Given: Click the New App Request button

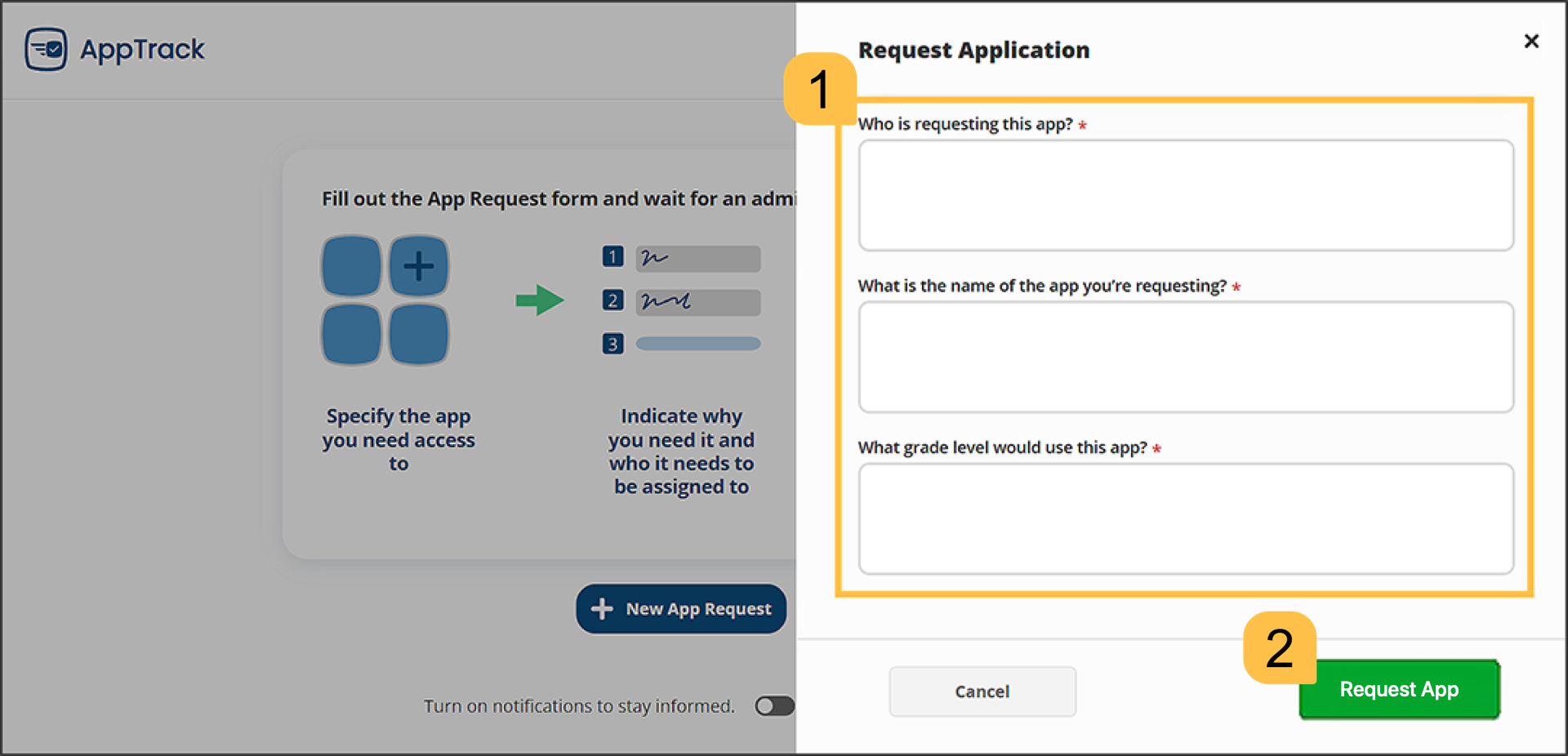Looking at the screenshot, I should pos(681,609).
